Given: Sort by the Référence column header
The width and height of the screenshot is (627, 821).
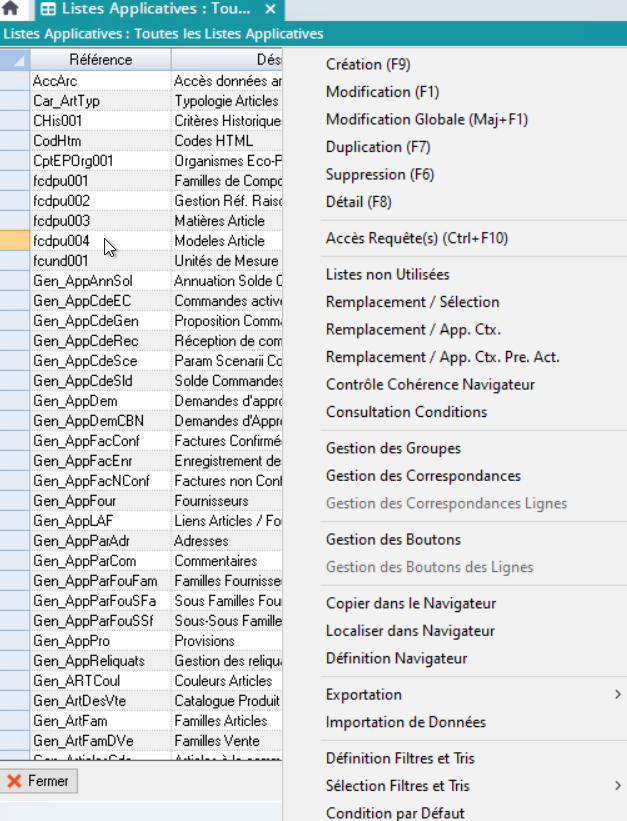Looking at the screenshot, I should [x=100, y=60].
